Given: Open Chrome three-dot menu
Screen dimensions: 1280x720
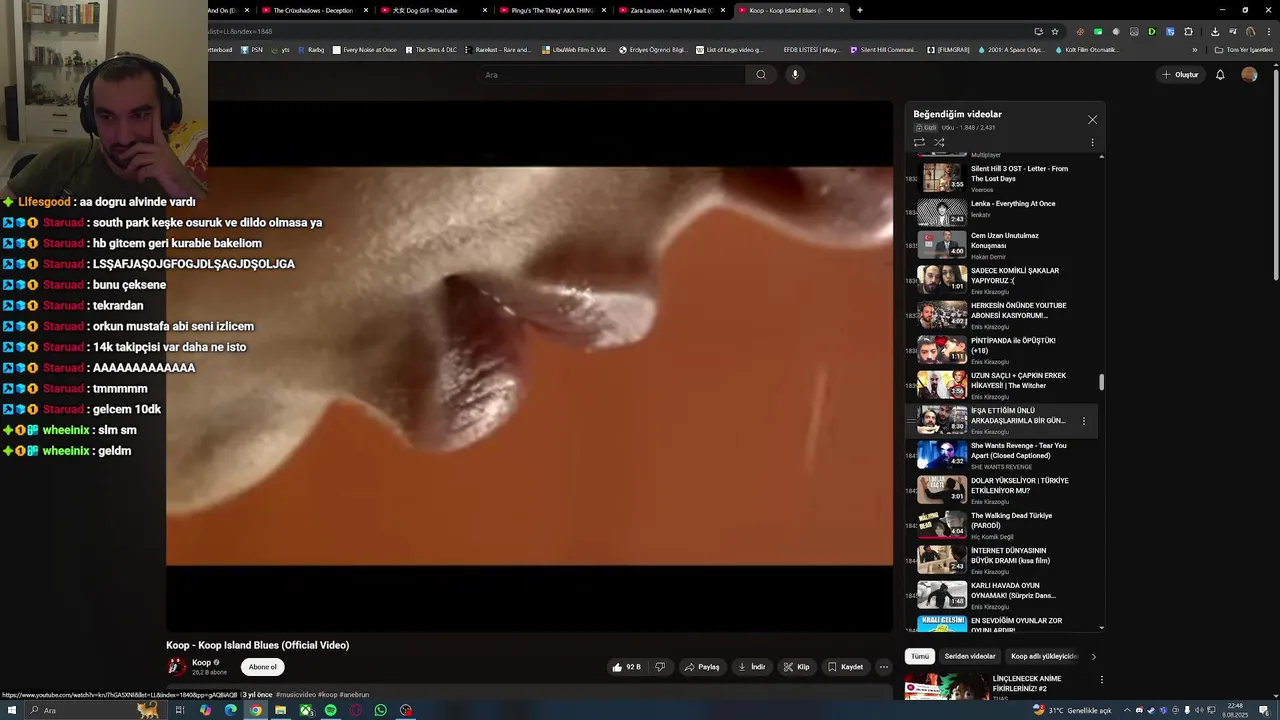Looking at the screenshot, I should (1269, 31).
